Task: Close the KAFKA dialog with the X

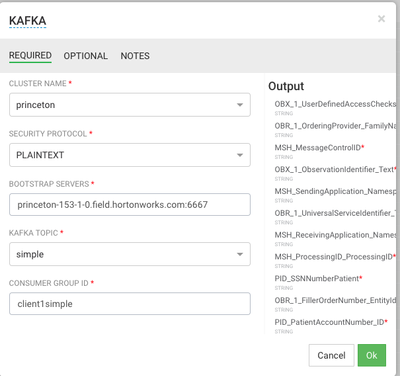Action: 381,19
